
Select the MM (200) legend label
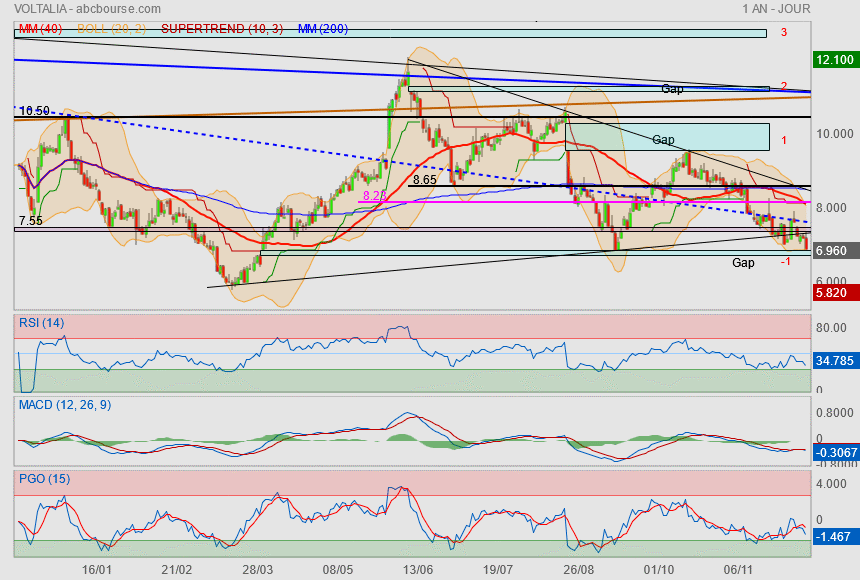[323, 29]
